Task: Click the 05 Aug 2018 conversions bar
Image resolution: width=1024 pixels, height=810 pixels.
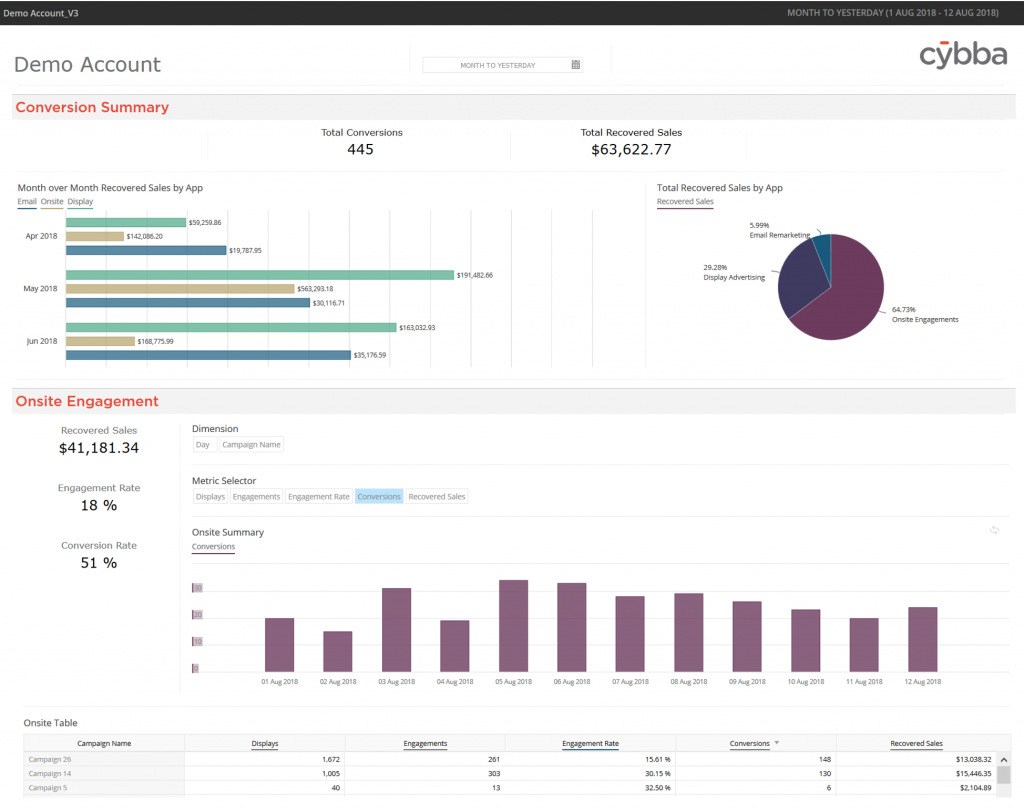Action: coord(513,626)
